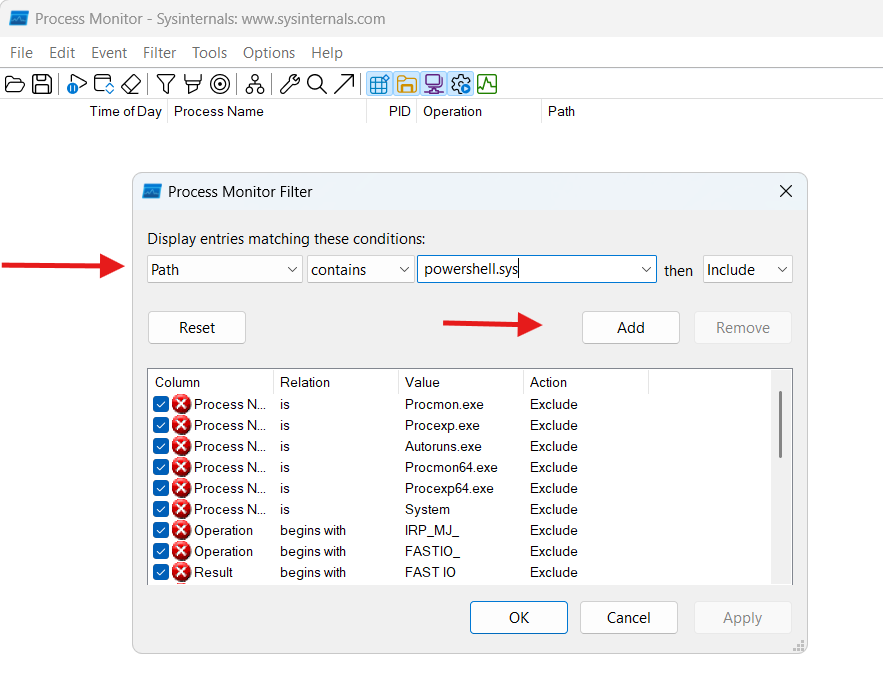Click the Cancel button

coord(628,617)
